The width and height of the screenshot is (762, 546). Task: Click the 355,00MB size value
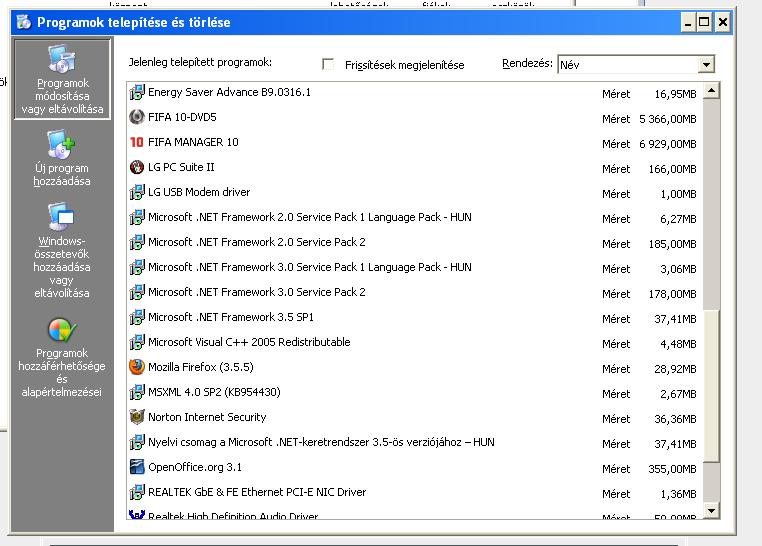[672, 469]
